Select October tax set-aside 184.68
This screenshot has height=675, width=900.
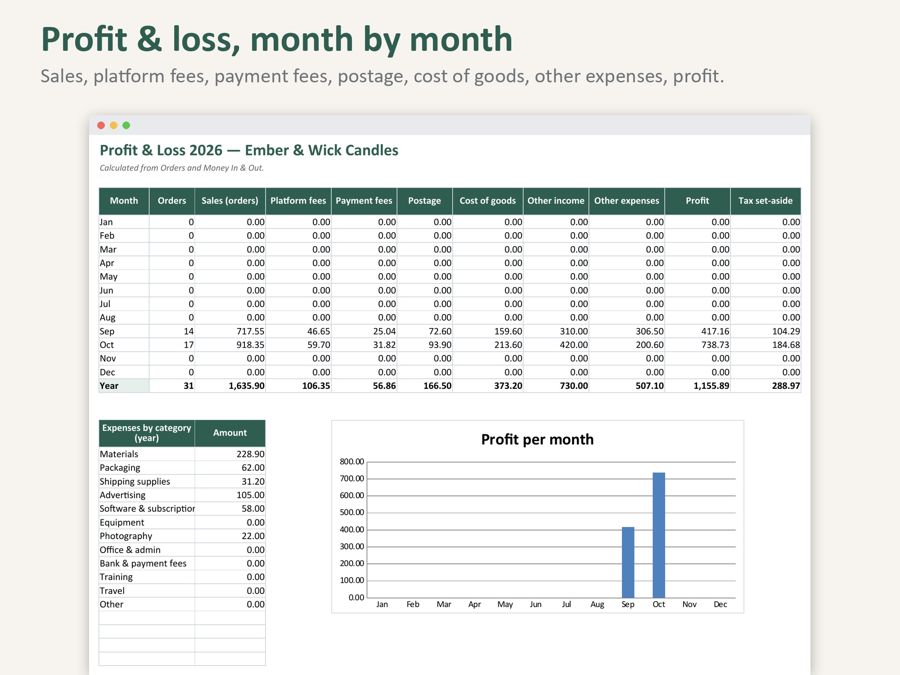(x=766, y=345)
